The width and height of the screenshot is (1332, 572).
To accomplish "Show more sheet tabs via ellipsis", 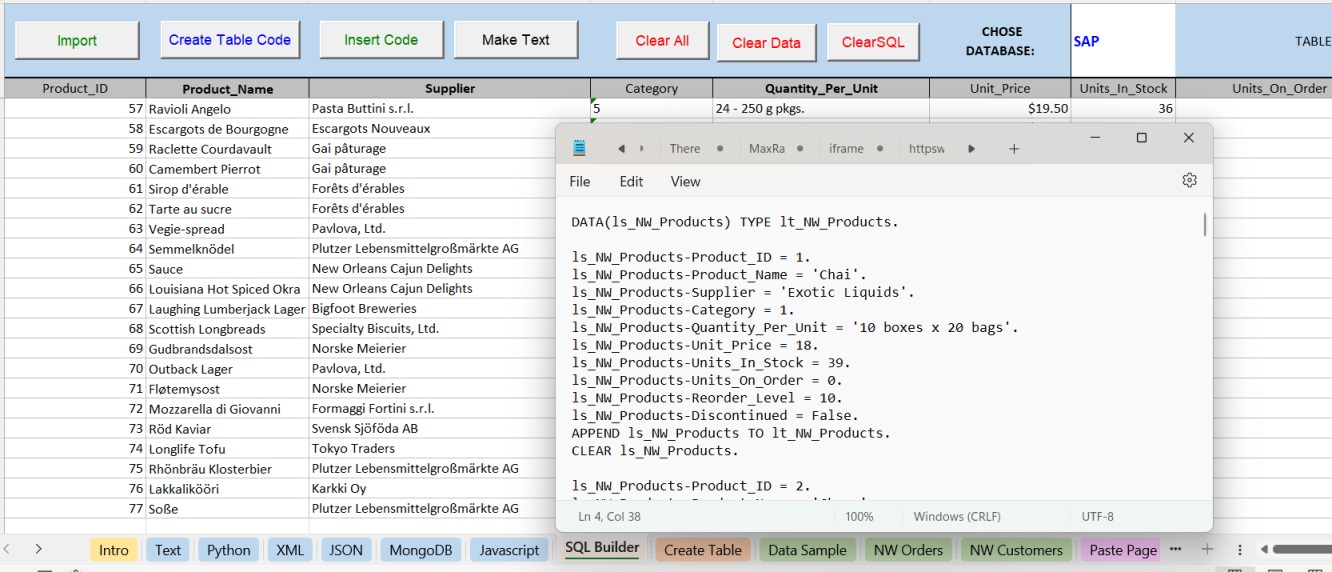I will tap(1176, 549).
